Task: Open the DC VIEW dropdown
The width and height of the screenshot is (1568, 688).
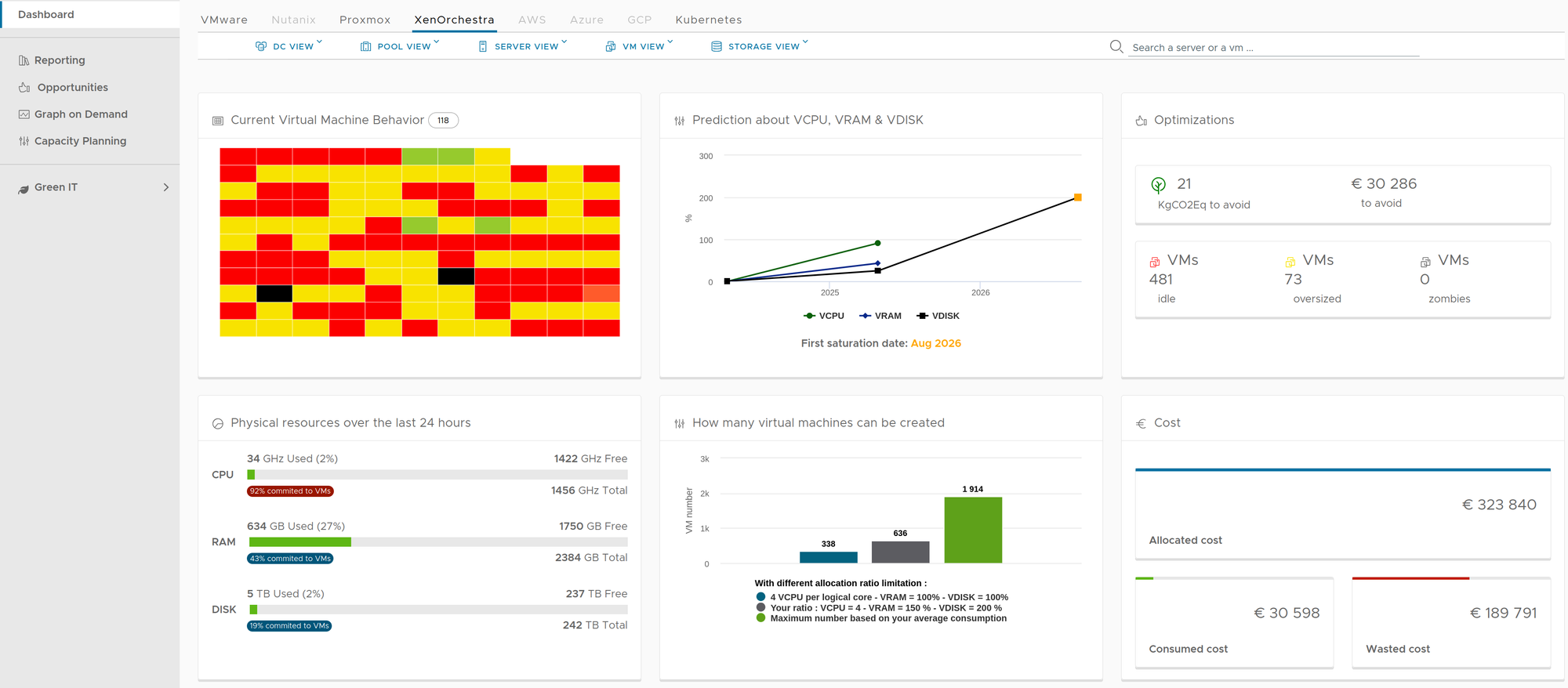Action: point(289,46)
